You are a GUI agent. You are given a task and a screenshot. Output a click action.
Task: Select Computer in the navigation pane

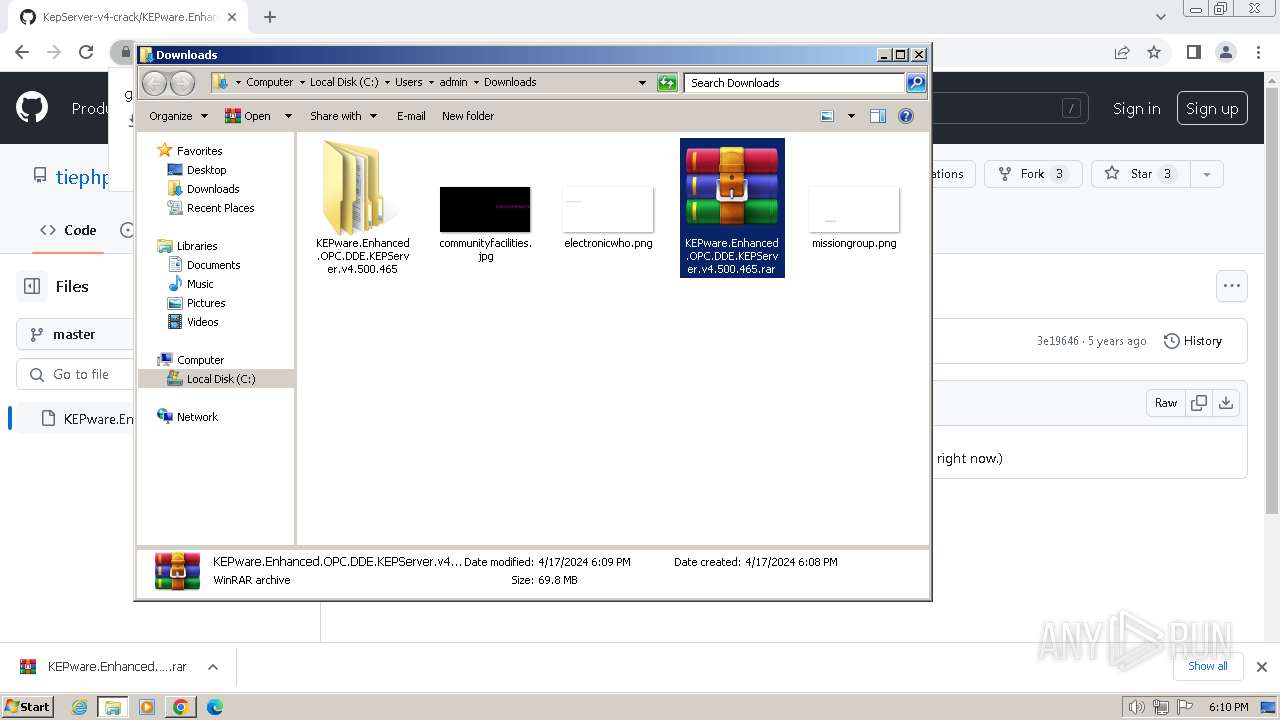(x=200, y=360)
